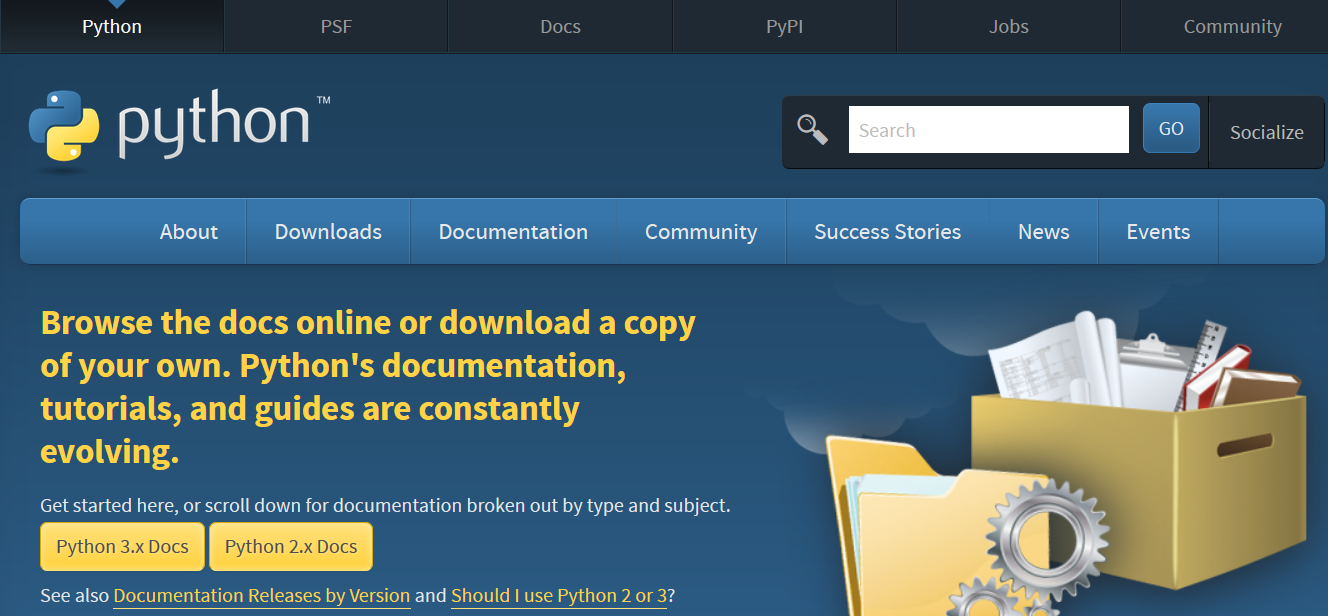
Task: Open the Python 2.x Docs button
Action: pos(291,547)
